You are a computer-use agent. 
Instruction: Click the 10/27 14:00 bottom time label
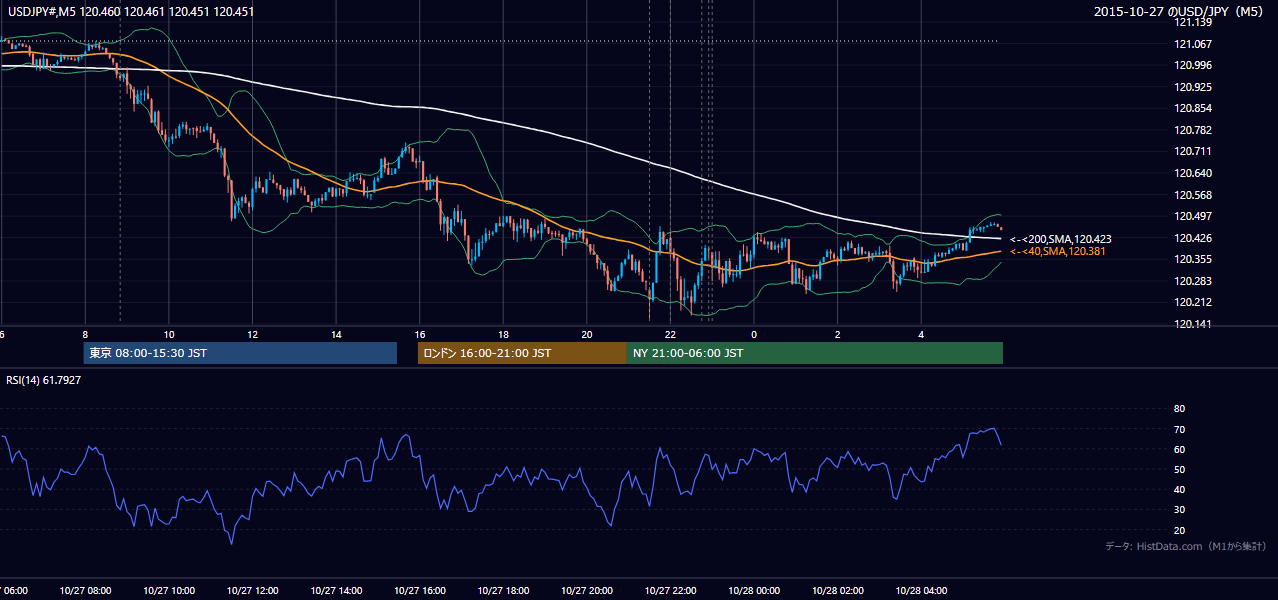tap(335, 591)
